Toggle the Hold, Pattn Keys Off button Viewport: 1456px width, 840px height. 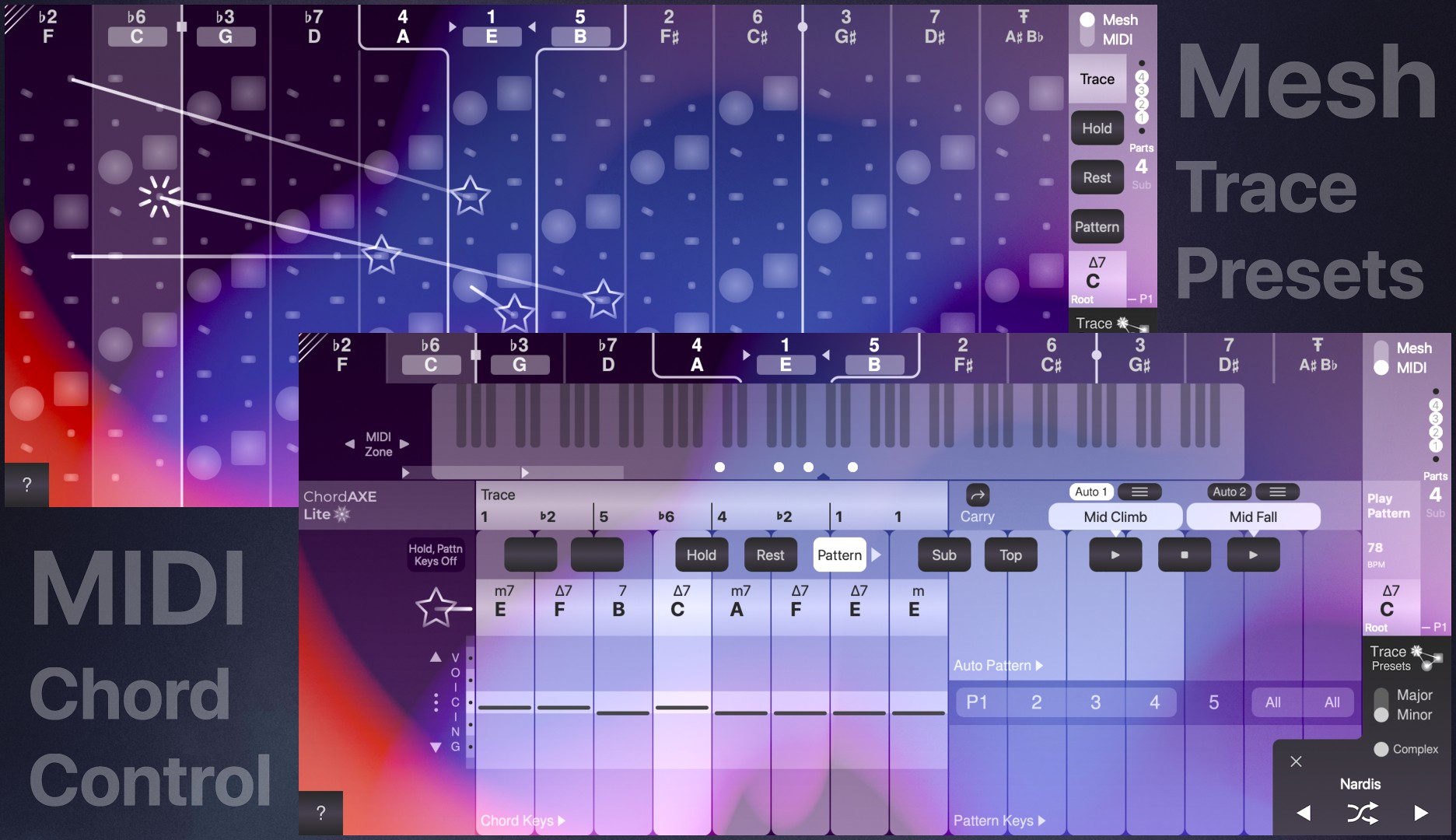[436, 555]
